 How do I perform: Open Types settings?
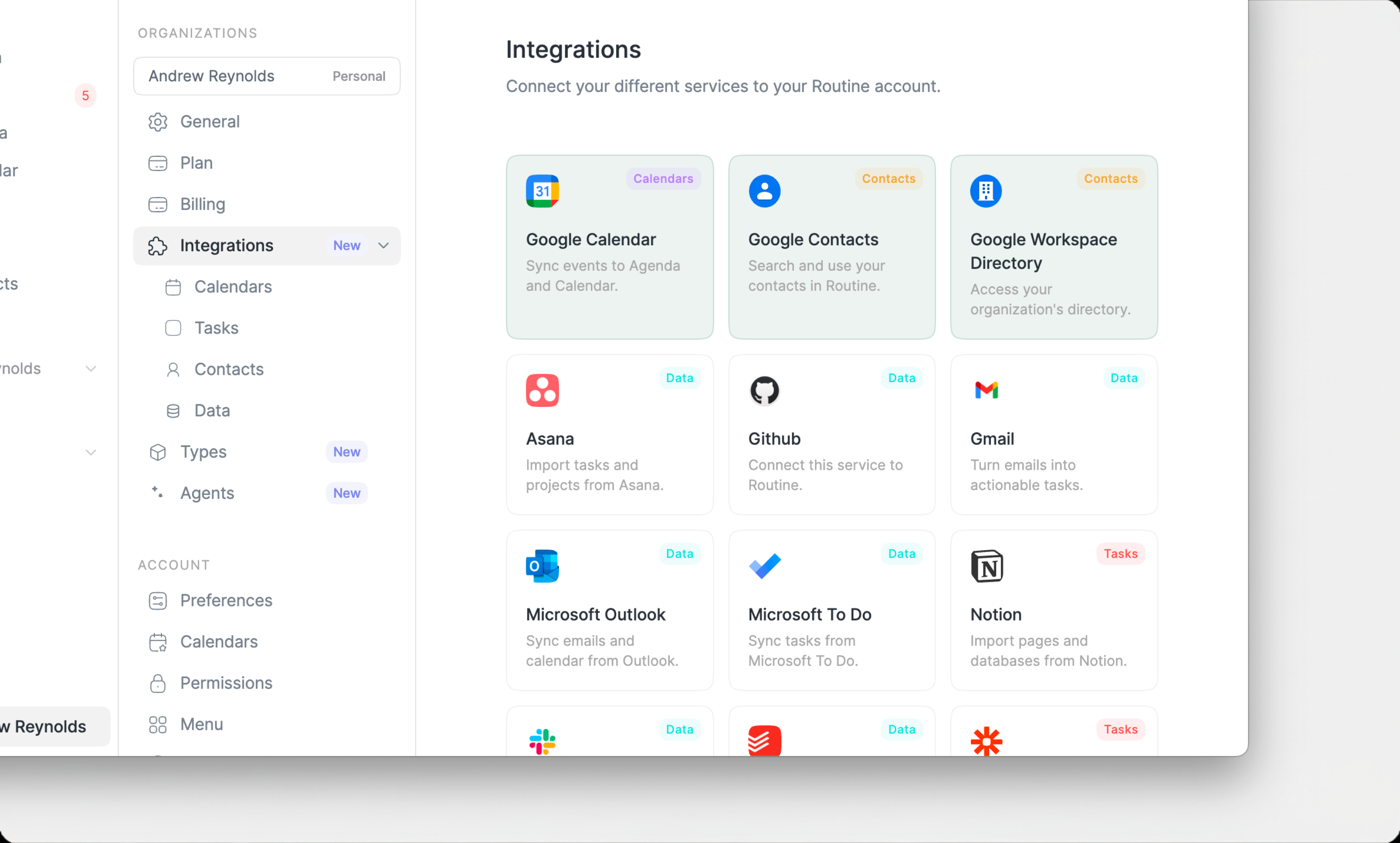[x=267, y=452]
